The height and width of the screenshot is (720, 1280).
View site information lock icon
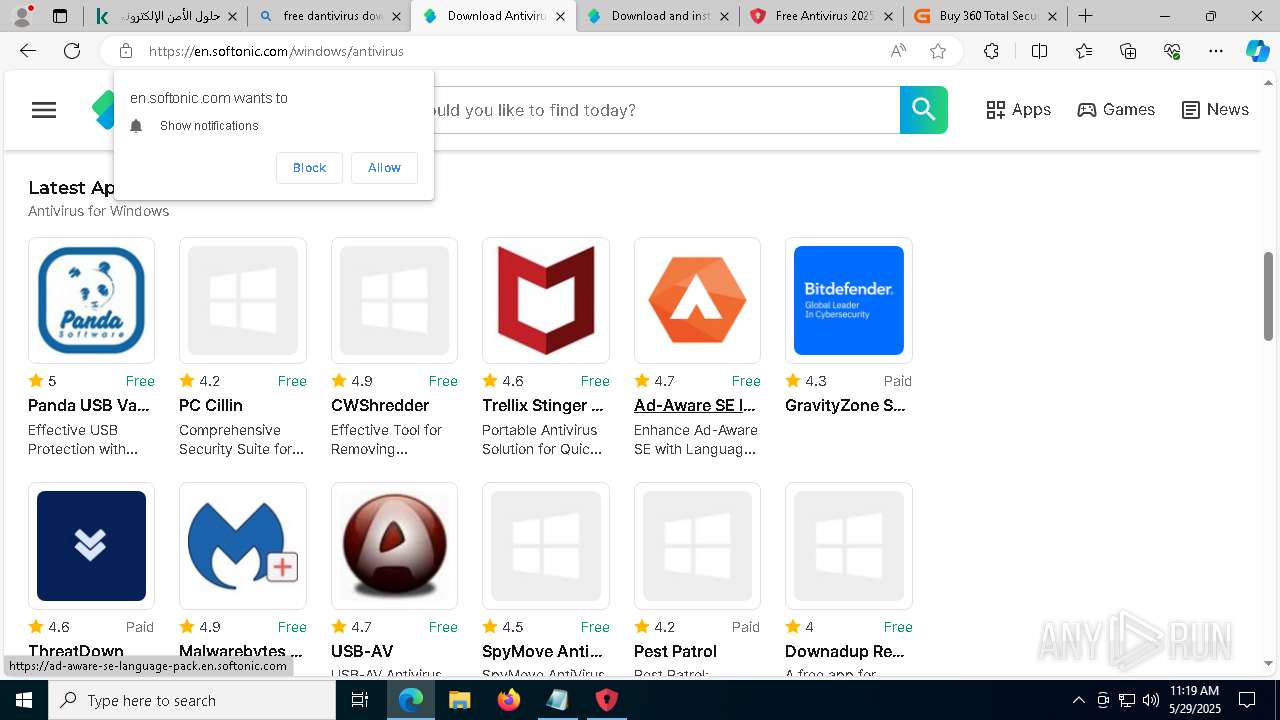coord(126,51)
